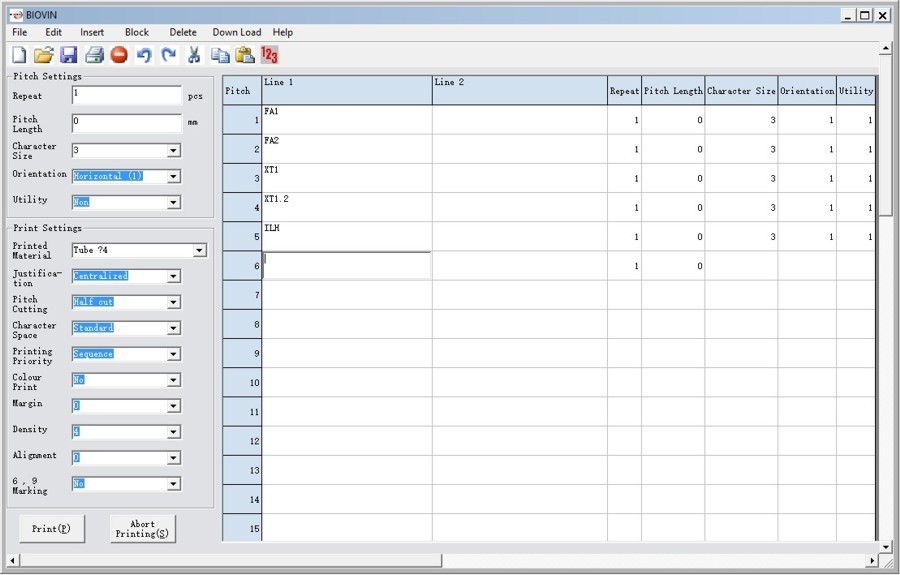The height and width of the screenshot is (575, 900).
Task: Expand the Justification dropdown
Action: click(173, 277)
